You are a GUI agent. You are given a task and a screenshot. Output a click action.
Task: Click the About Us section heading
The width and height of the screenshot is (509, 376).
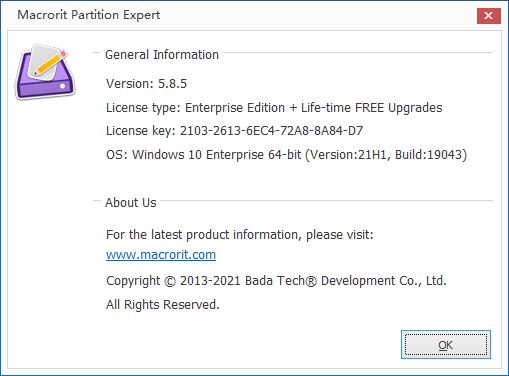click(x=131, y=203)
